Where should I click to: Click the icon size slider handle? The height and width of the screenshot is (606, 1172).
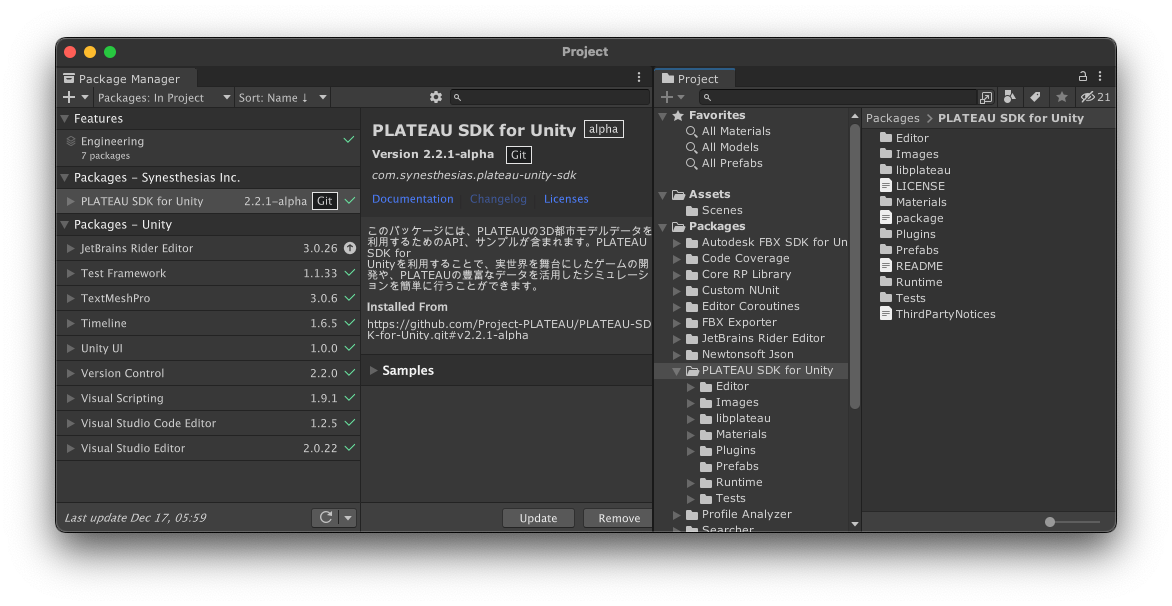tap(1050, 522)
